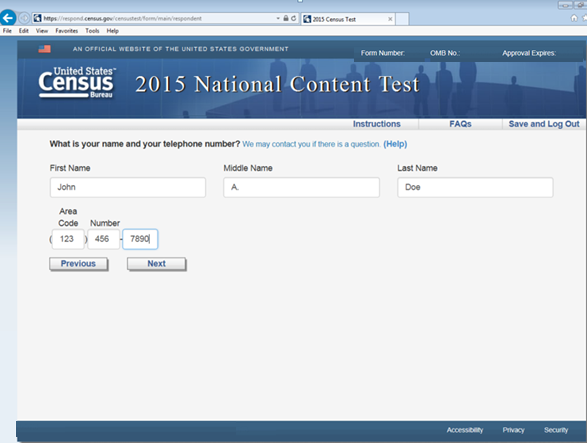
Task: Click the OMB No. label in header
Action: click(445, 53)
